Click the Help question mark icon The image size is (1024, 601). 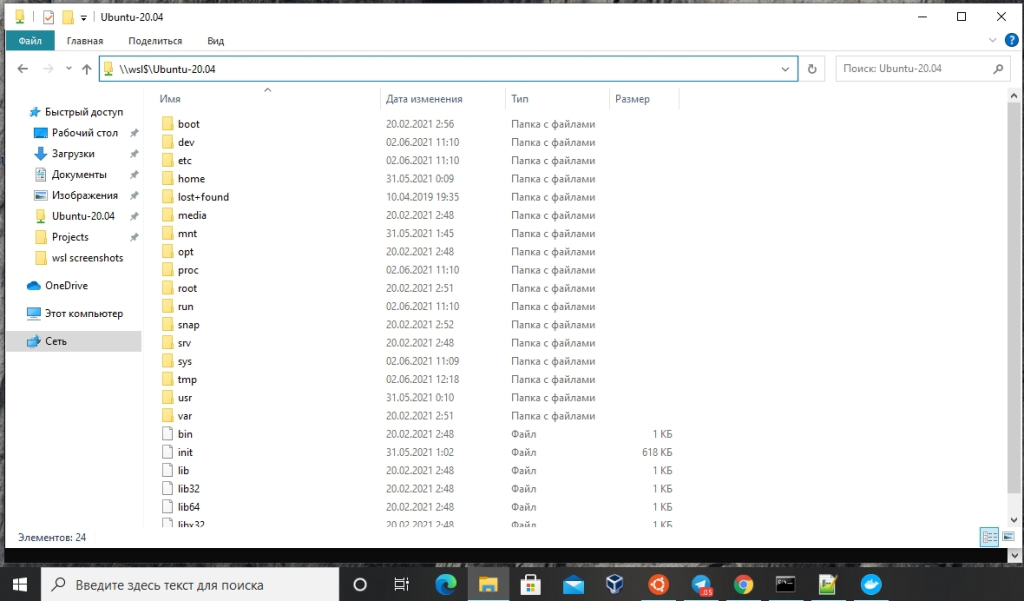click(x=1011, y=41)
